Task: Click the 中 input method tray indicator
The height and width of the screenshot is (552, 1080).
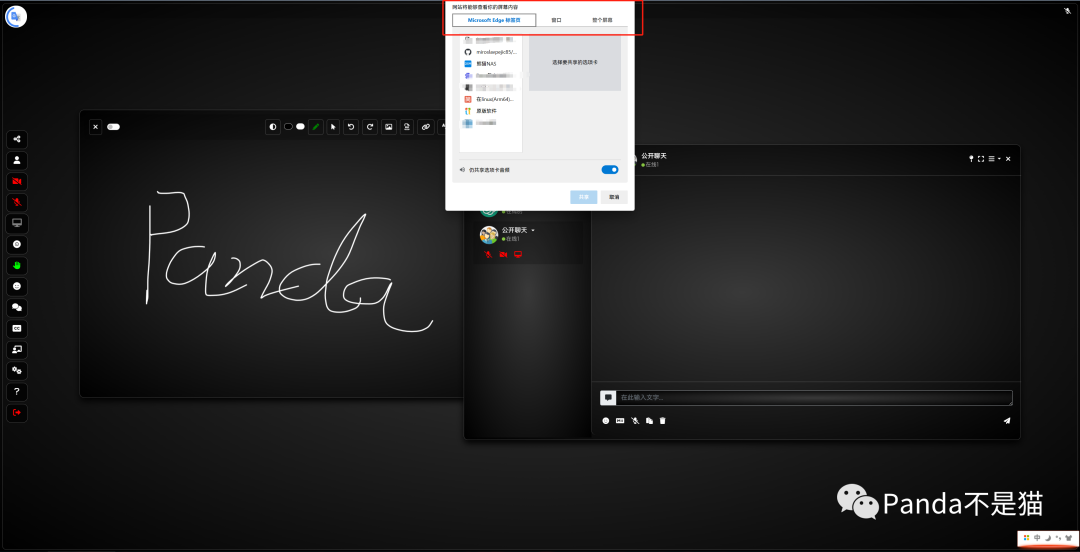Action: 1037,538
